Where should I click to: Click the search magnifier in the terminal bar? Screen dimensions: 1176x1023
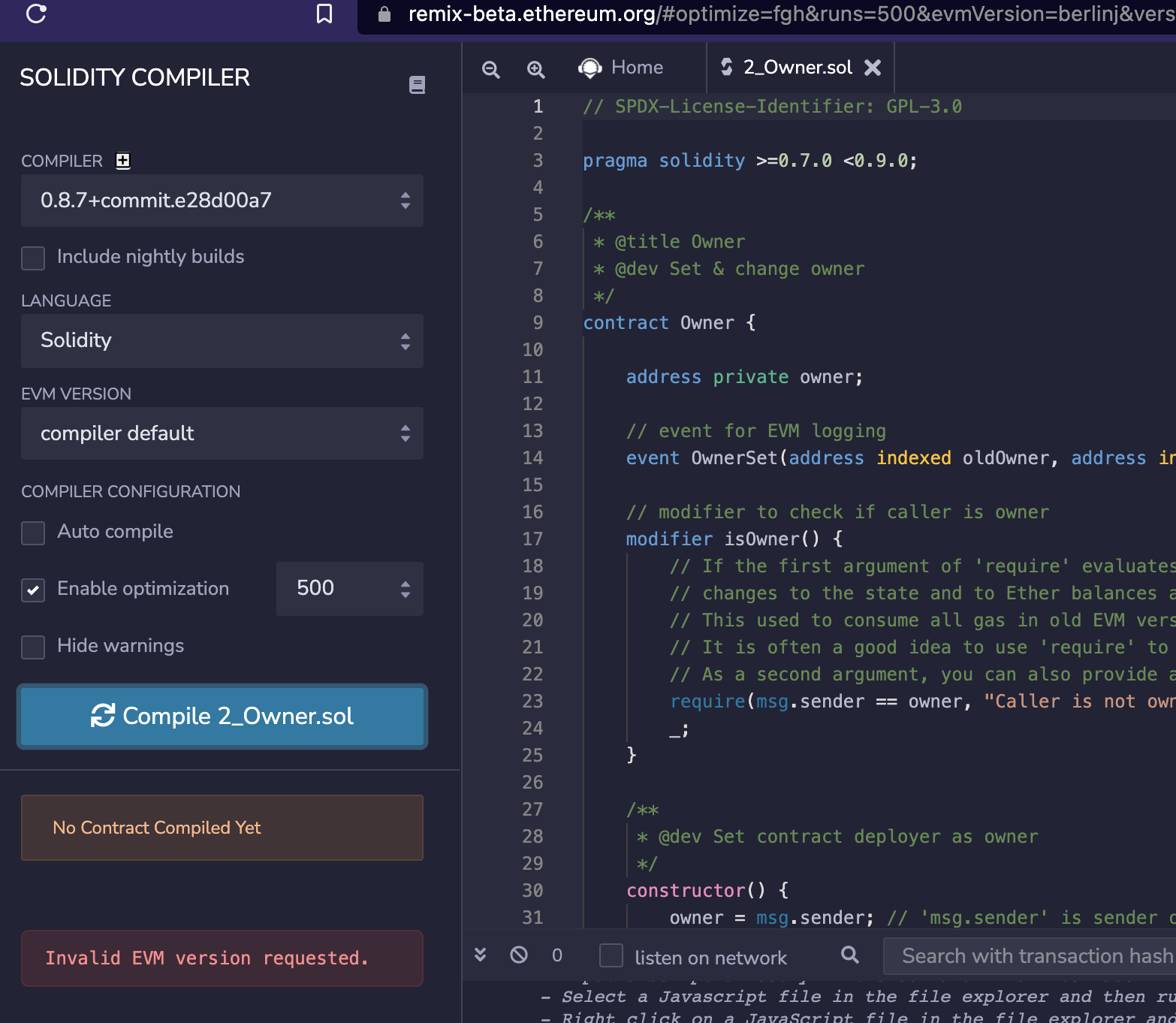[x=850, y=955]
